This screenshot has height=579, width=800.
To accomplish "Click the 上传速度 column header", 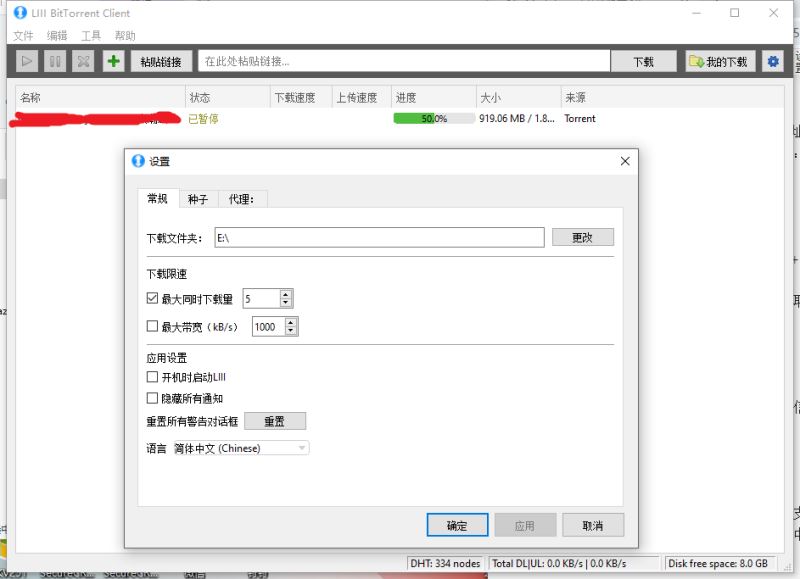I will click(x=362, y=97).
